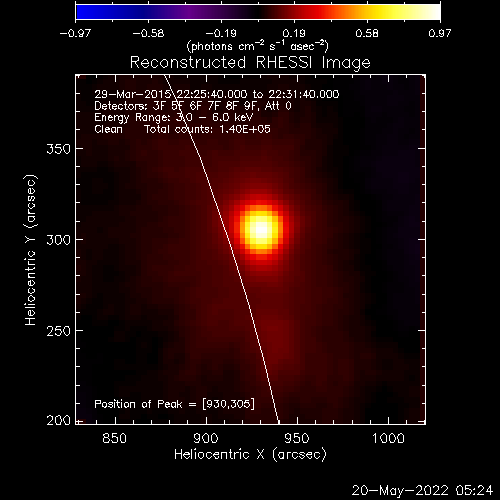The height and width of the screenshot is (500, 500).
Task: Click the 'Reconstructed RHESSI Image' title
Action: tap(250, 62)
